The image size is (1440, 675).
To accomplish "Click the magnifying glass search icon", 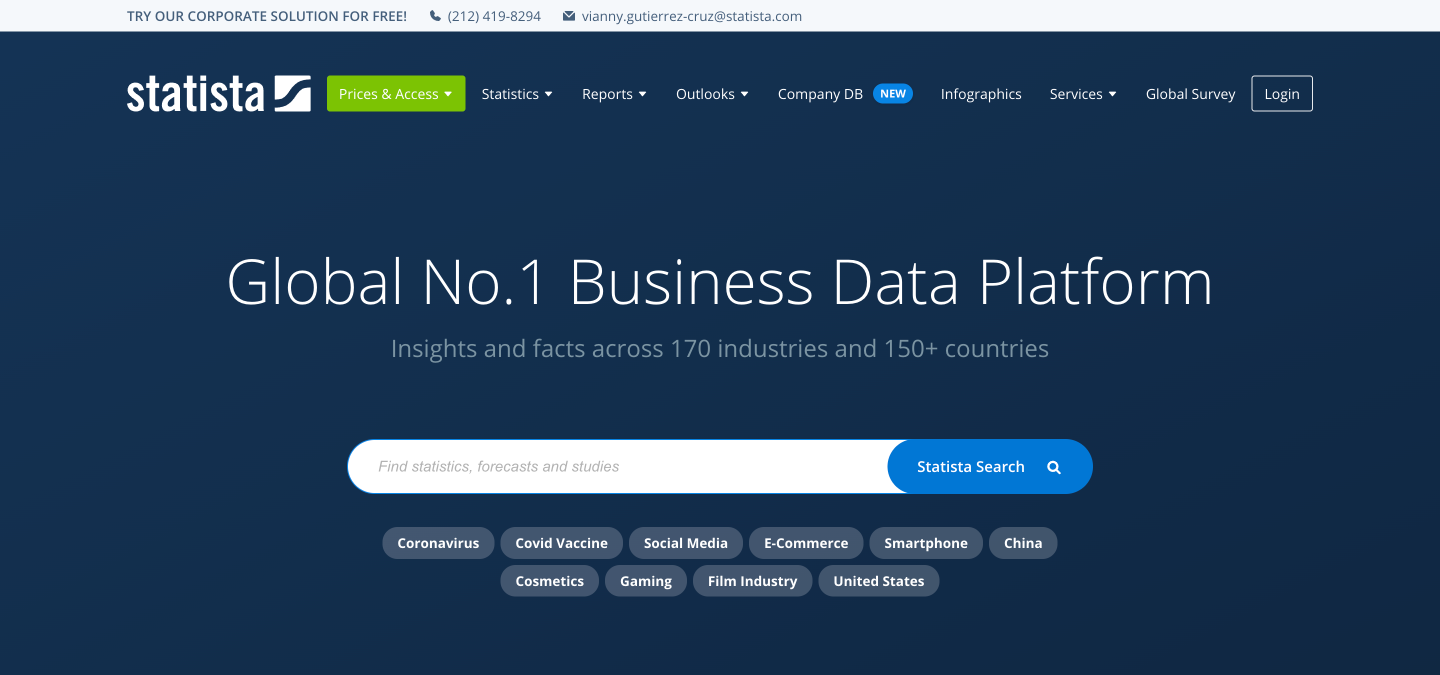I will pos(1054,467).
